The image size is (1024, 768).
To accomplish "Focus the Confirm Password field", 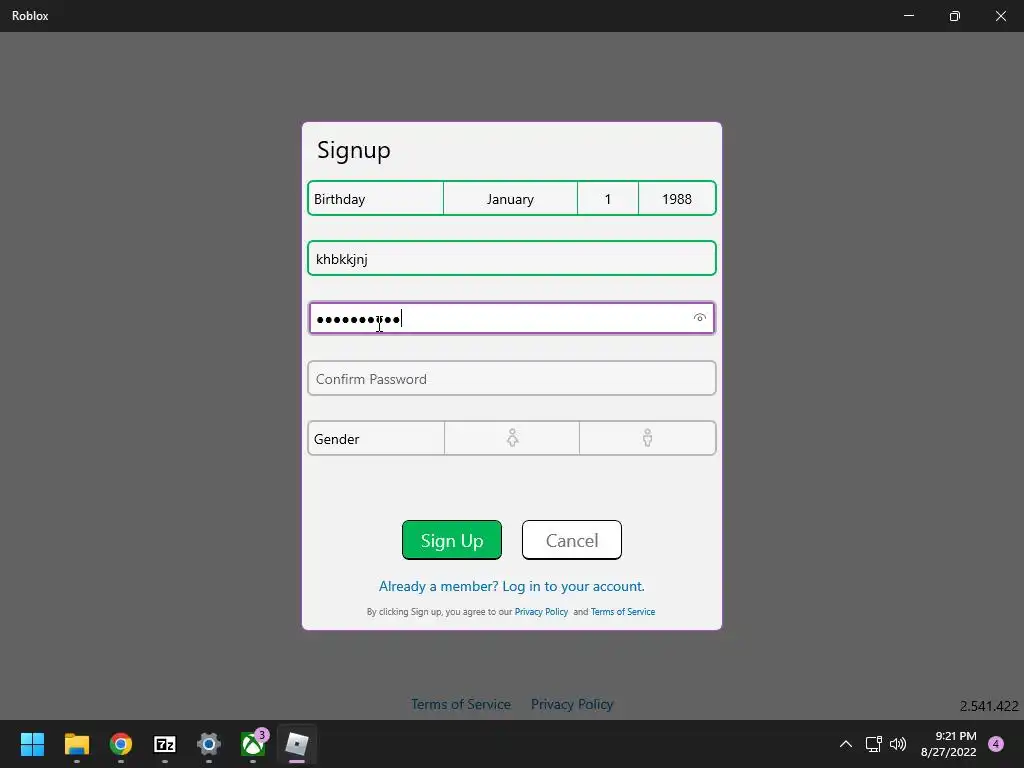I will [512, 379].
